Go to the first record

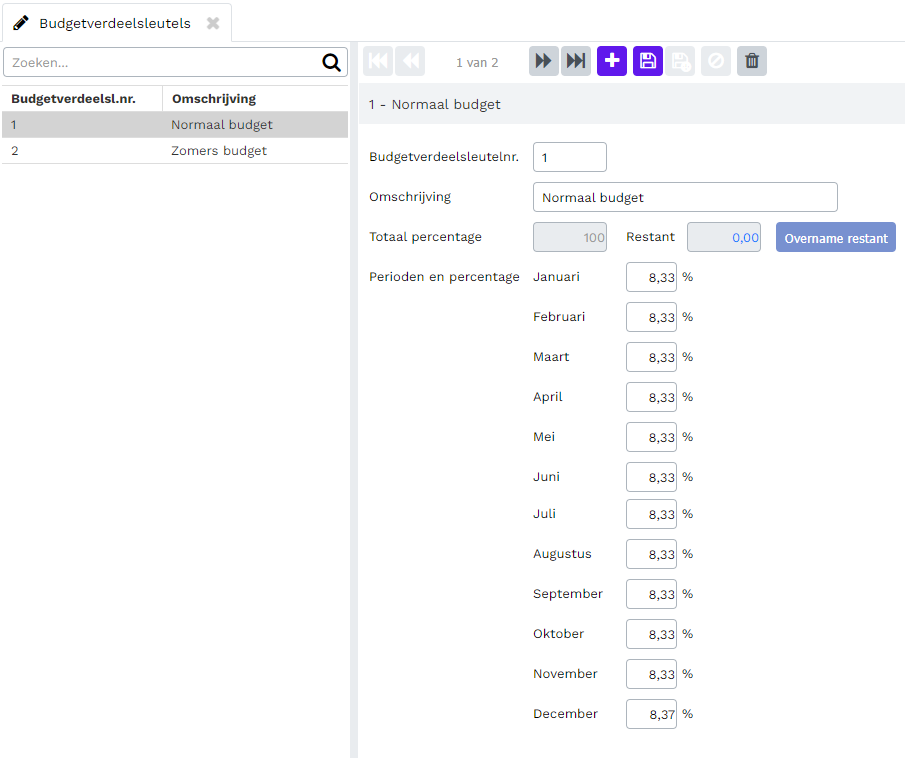(x=378, y=61)
